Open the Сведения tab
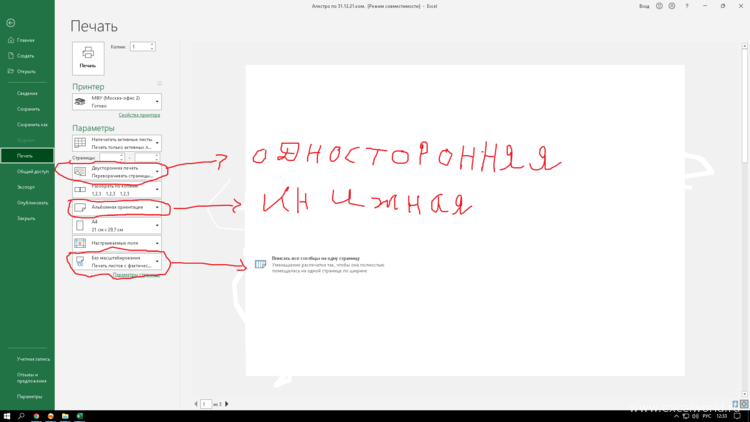This screenshot has width=750, height=422. click(x=27, y=93)
